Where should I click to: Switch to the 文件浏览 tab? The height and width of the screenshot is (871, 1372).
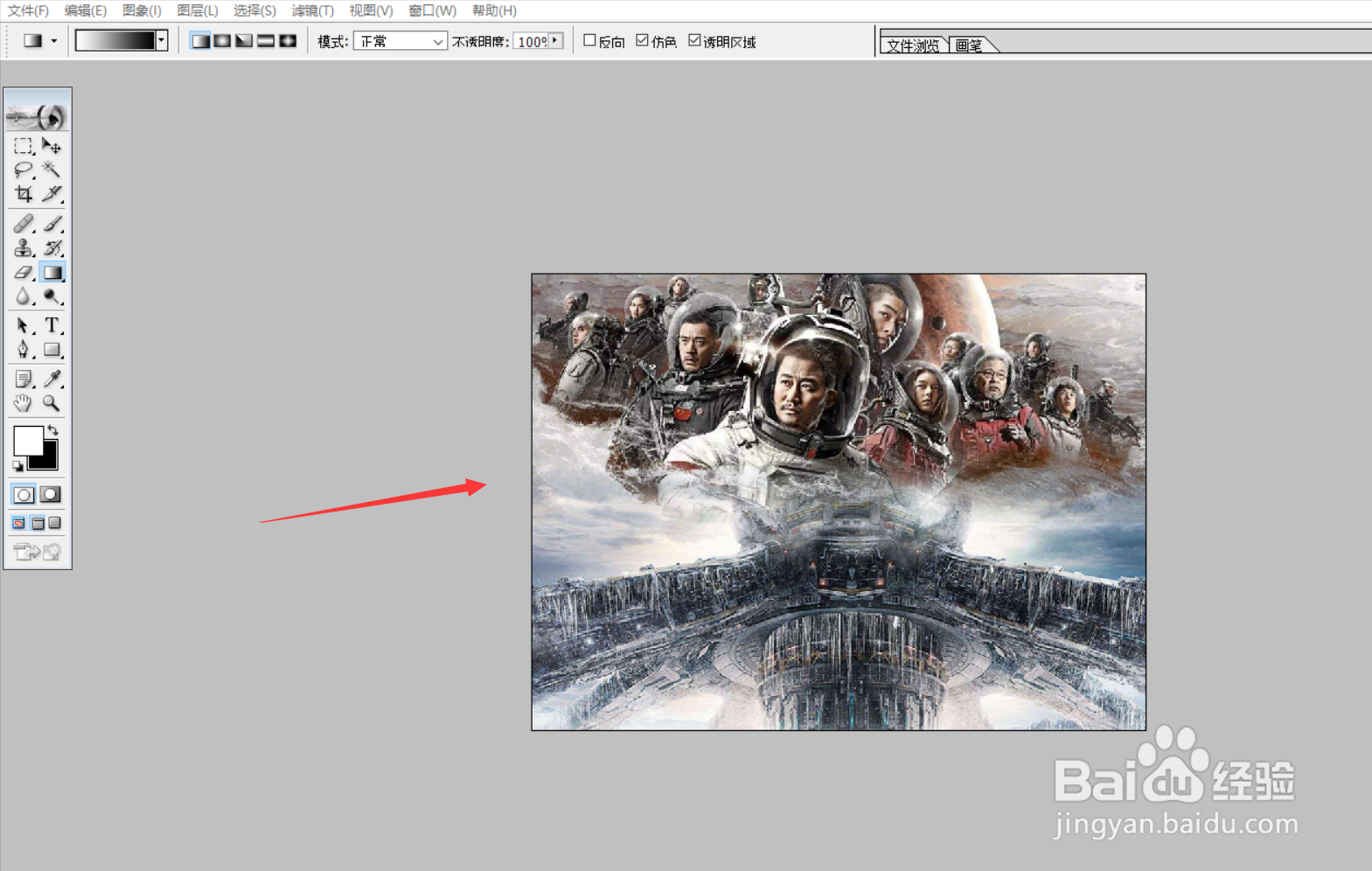click(913, 45)
